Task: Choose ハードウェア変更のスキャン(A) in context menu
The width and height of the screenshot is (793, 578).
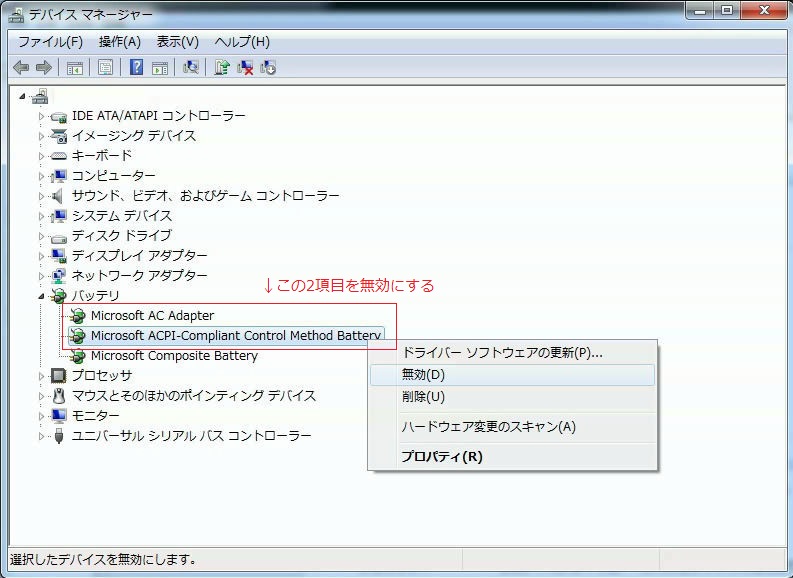Action: click(x=512, y=427)
